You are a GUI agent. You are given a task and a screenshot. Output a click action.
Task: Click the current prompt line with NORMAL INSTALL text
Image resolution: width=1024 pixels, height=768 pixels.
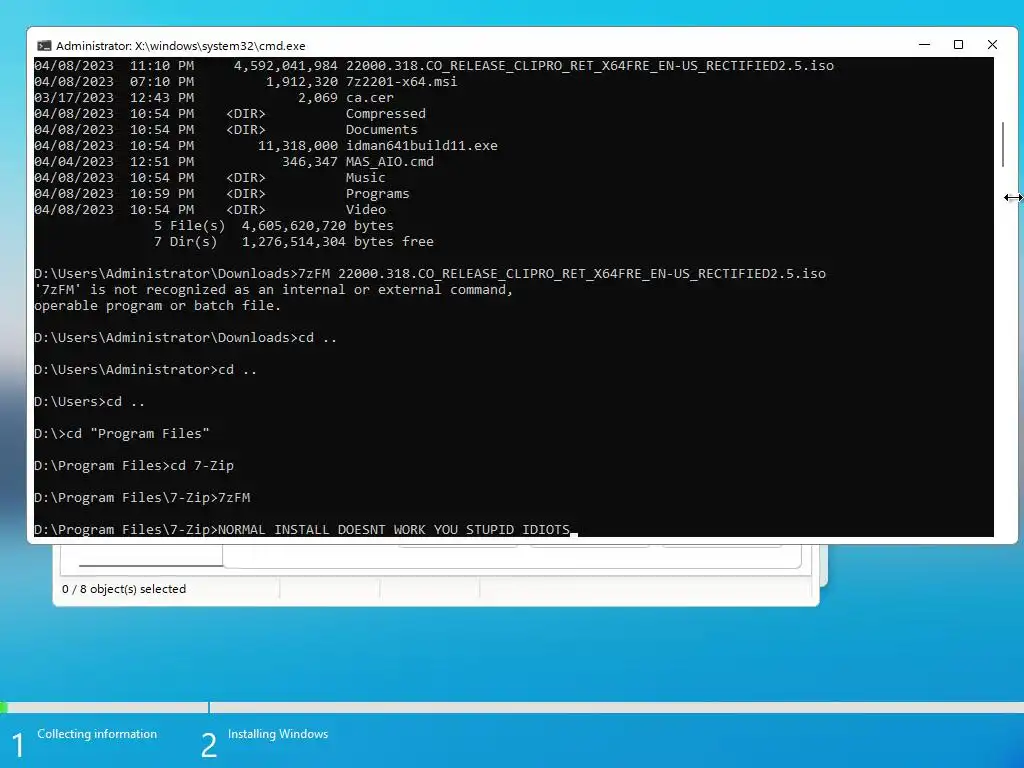pos(306,530)
